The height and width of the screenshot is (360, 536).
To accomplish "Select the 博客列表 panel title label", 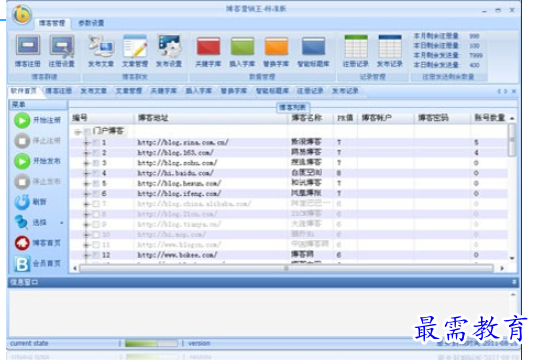I will click(x=293, y=108).
